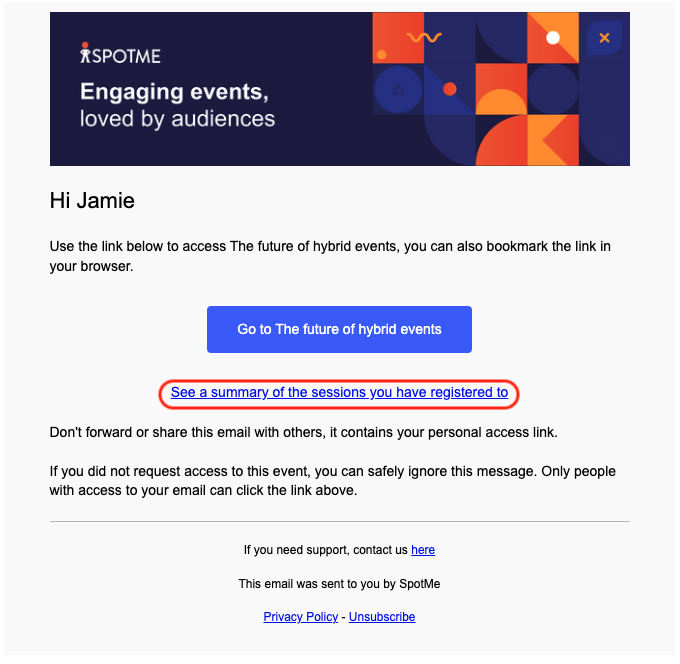Click the "Don't forward or share" warning text
Viewport: 680px width, 664px height.
pyautogui.click(x=304, y=432)
